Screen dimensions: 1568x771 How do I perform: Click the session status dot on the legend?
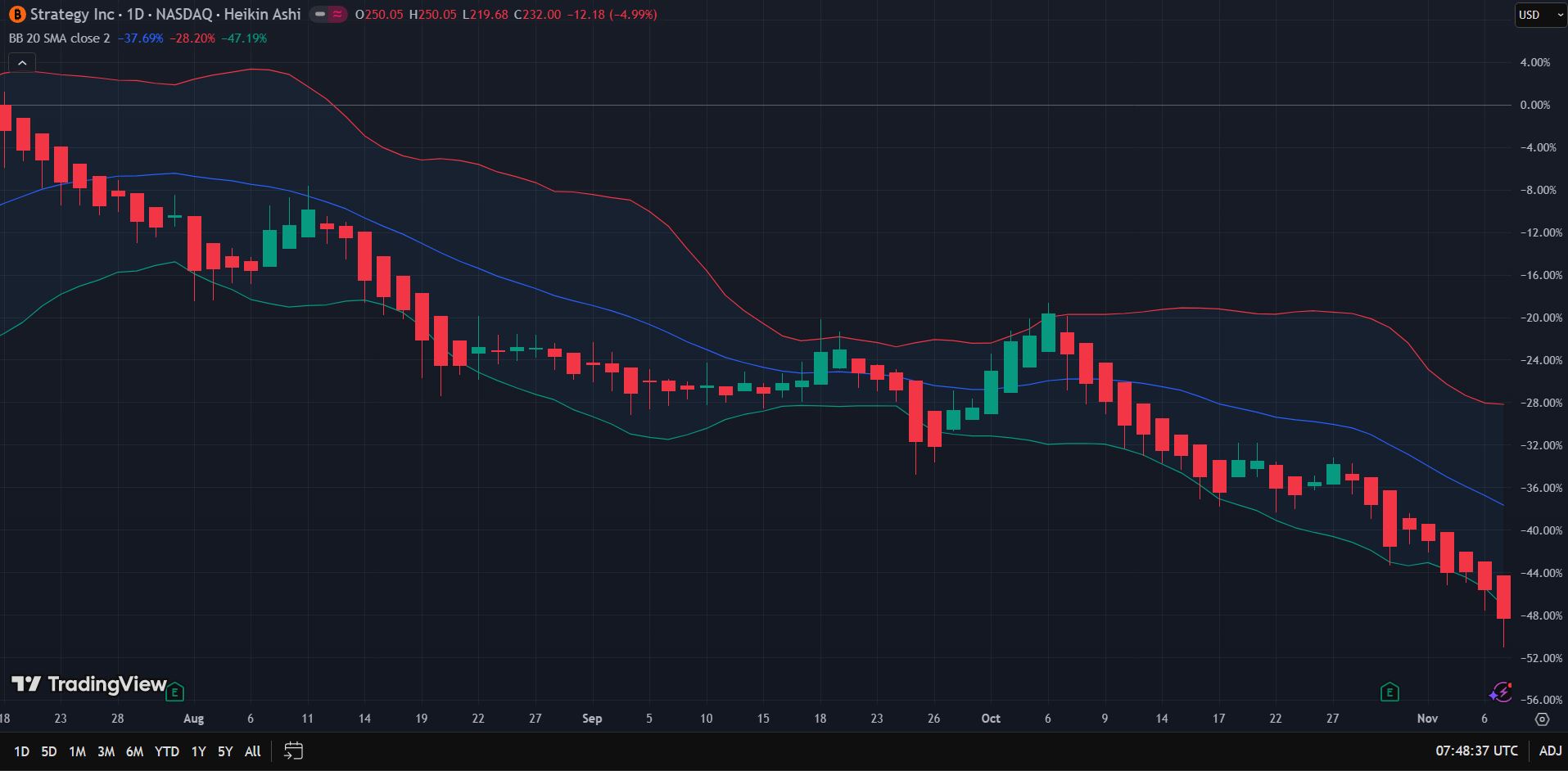click(x=336, y=14)
